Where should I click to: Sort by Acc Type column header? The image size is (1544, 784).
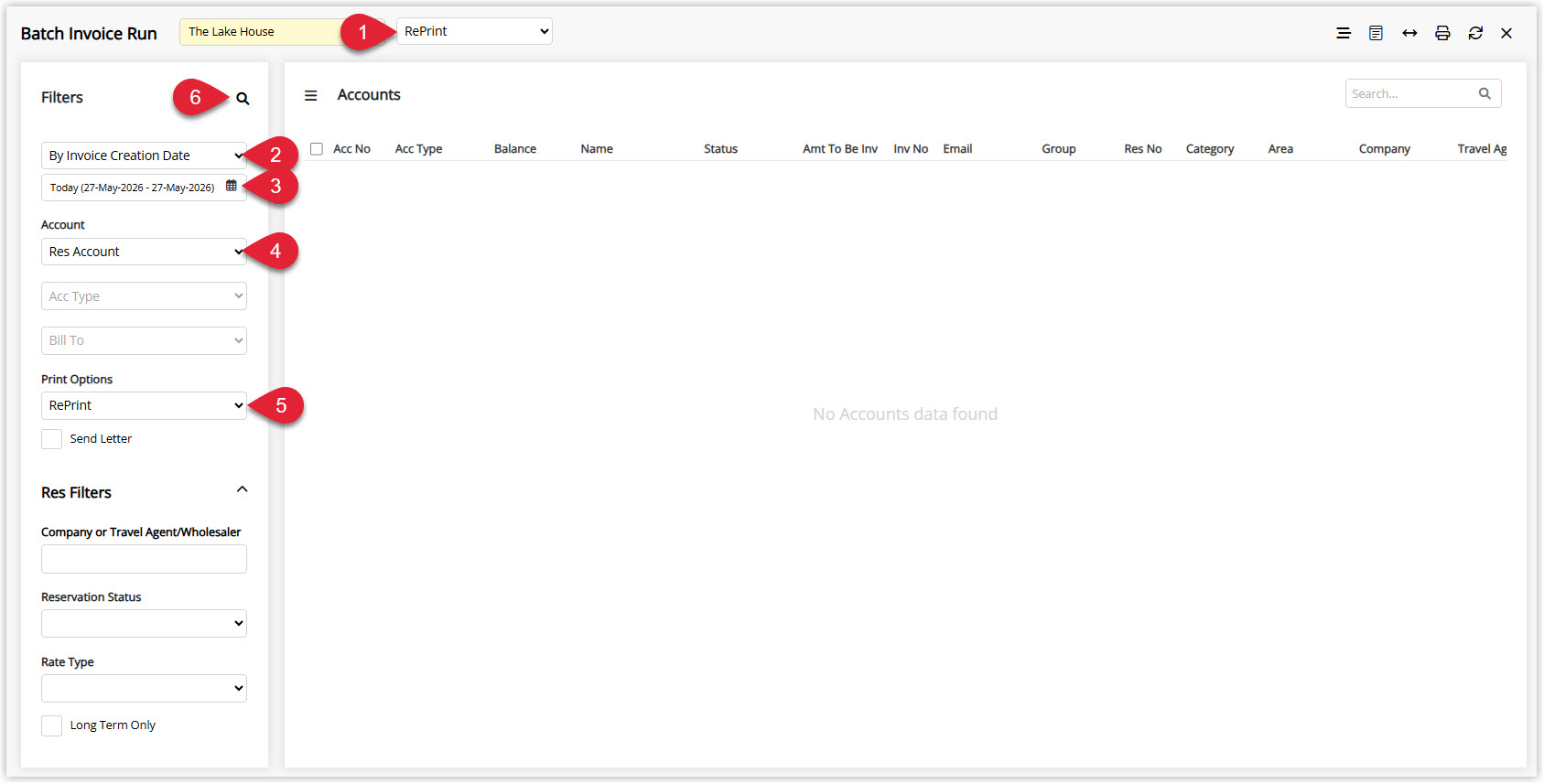point(418,149)
